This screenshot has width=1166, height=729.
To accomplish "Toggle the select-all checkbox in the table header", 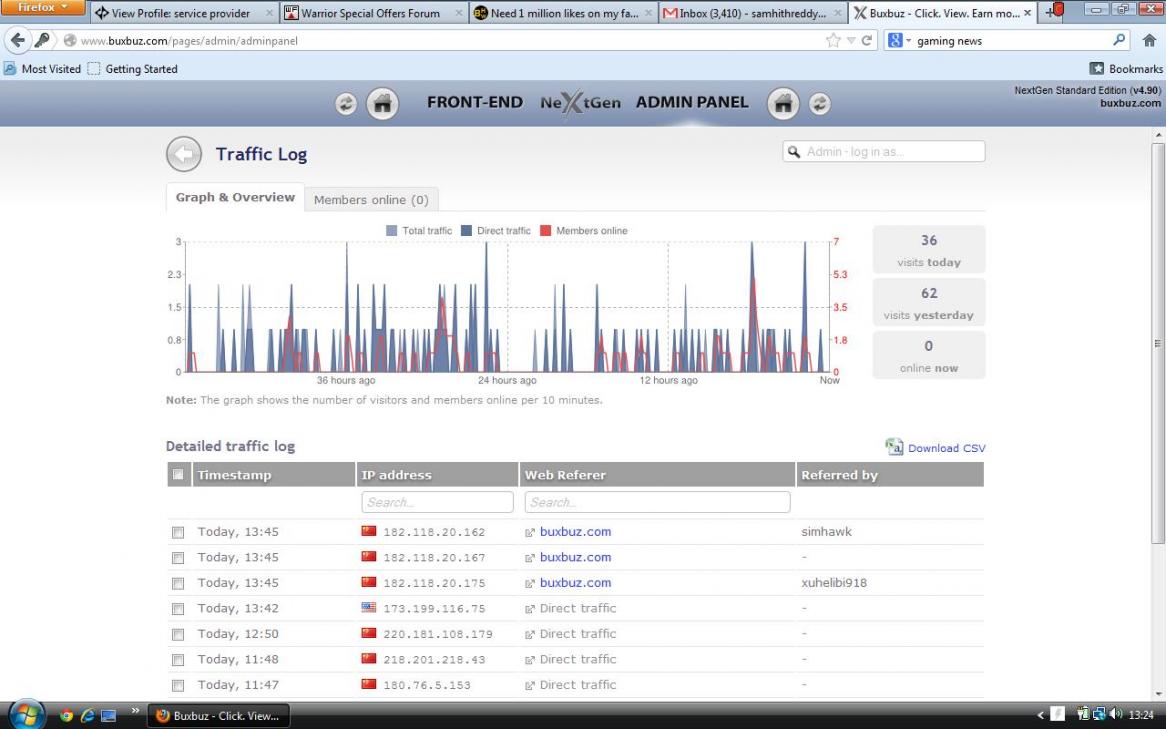I will 178,474.
